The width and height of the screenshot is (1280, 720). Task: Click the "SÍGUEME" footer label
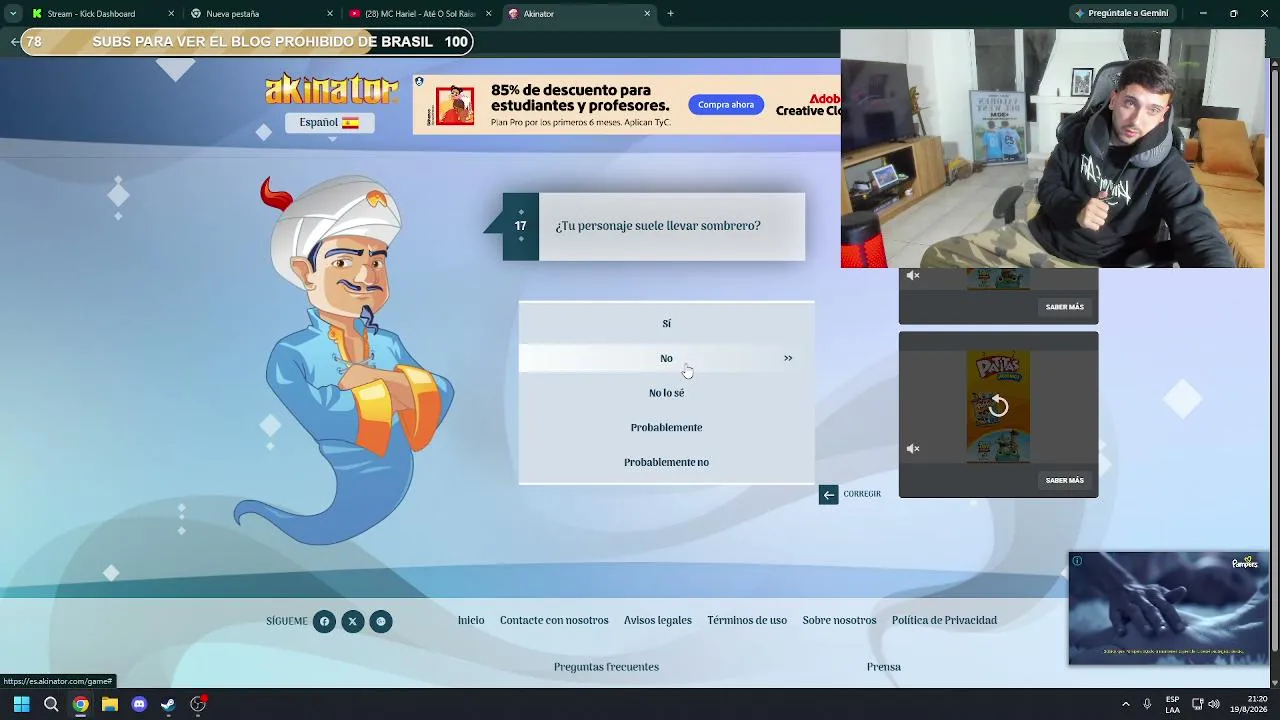tap(287, 622)
